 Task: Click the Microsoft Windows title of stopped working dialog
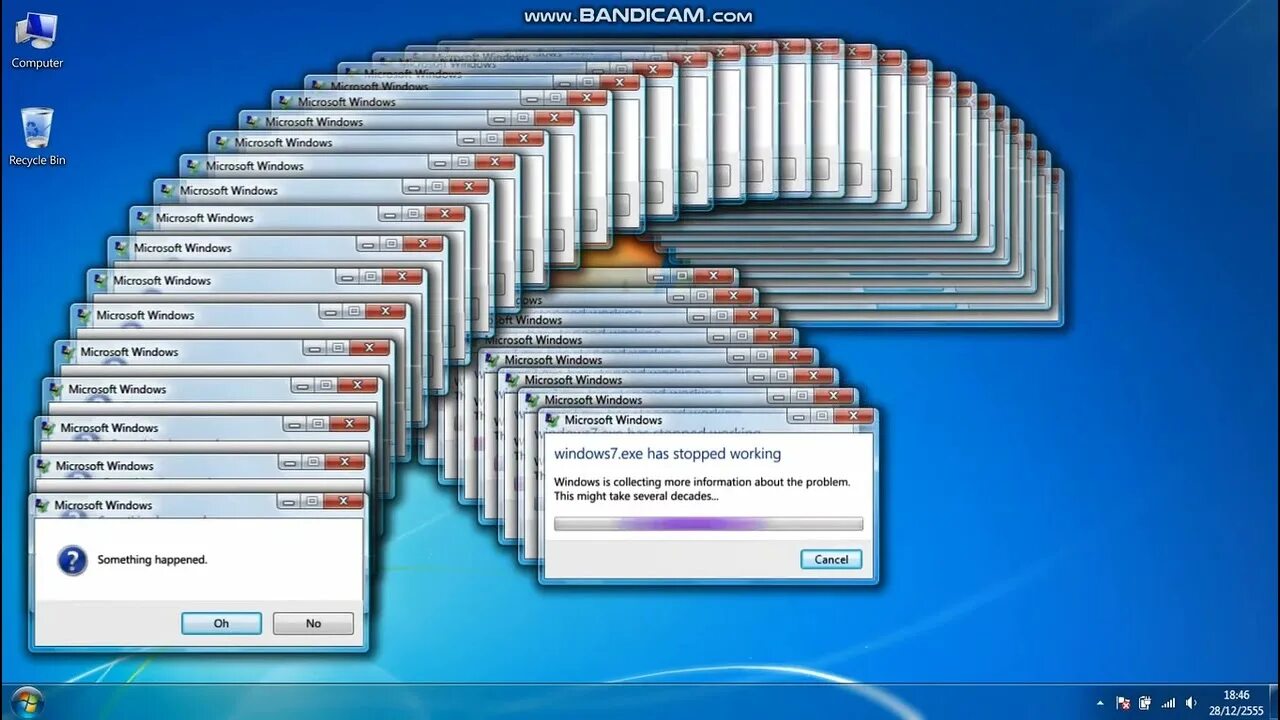tap(613, 420)
